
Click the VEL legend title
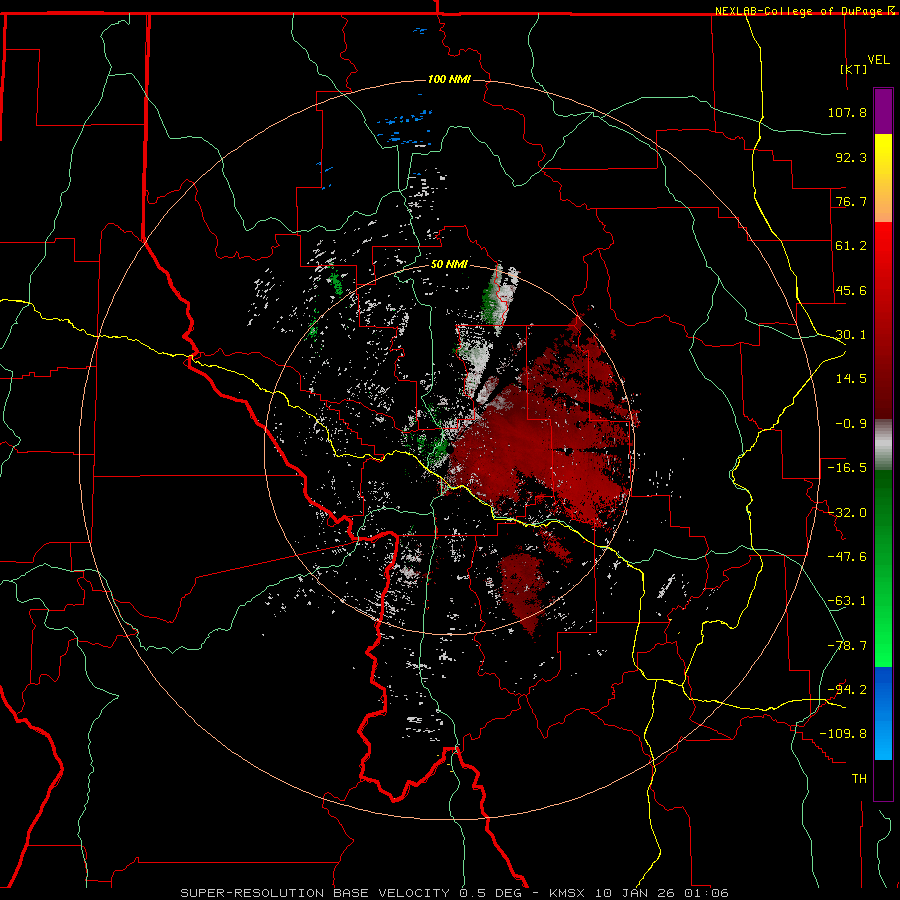pyautogui.click(x=878, y=59)
